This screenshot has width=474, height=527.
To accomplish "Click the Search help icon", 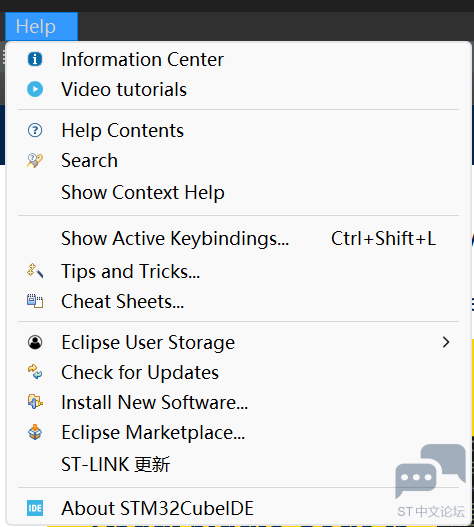I will (35, 160).
